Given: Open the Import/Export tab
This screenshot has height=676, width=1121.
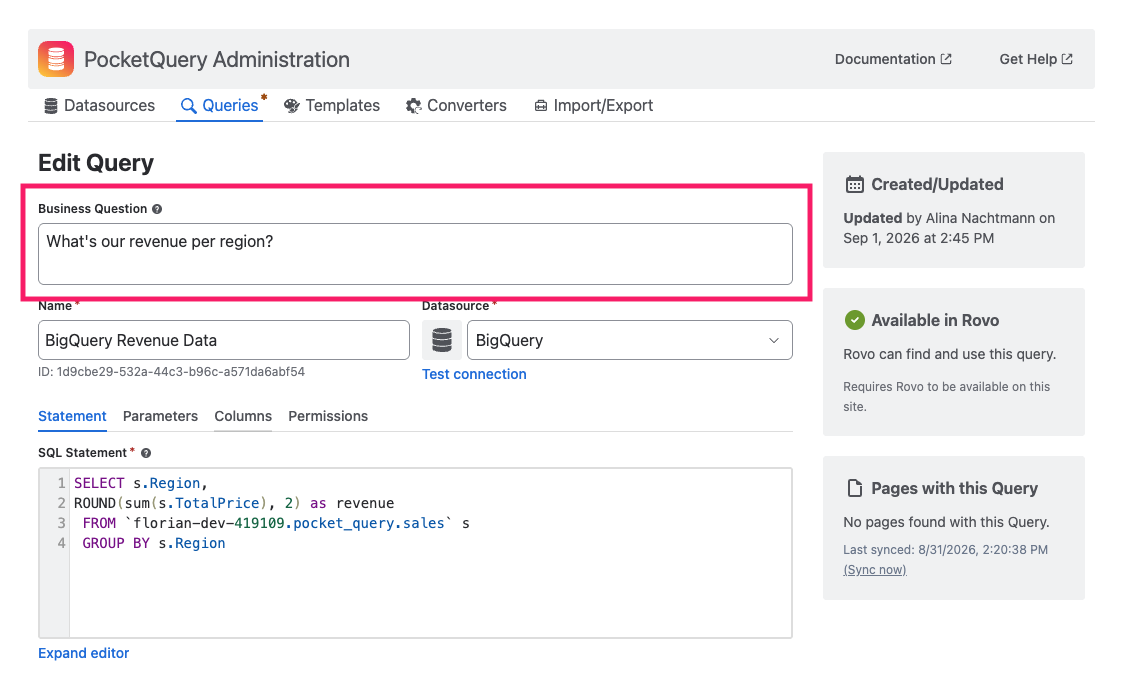Looking at the screenshot, I should click(593, 106).
